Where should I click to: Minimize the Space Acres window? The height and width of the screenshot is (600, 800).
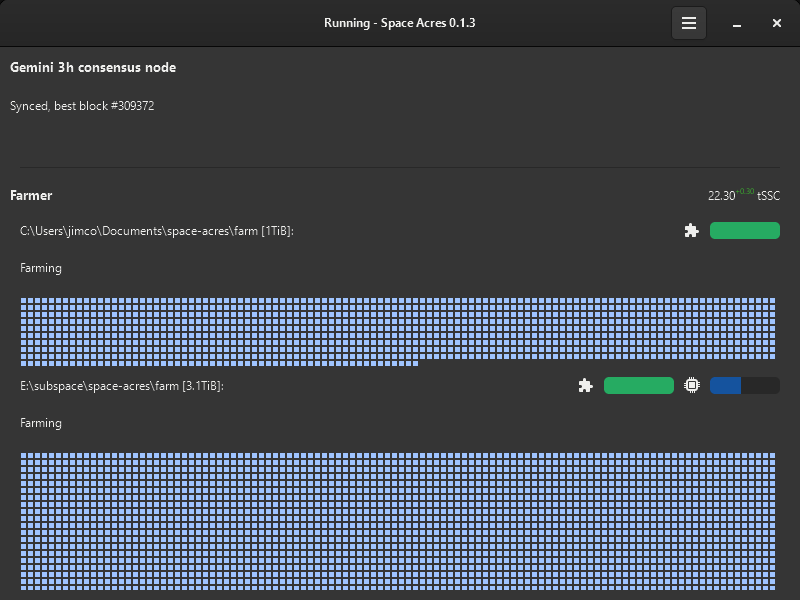click(x=736, y=23)
